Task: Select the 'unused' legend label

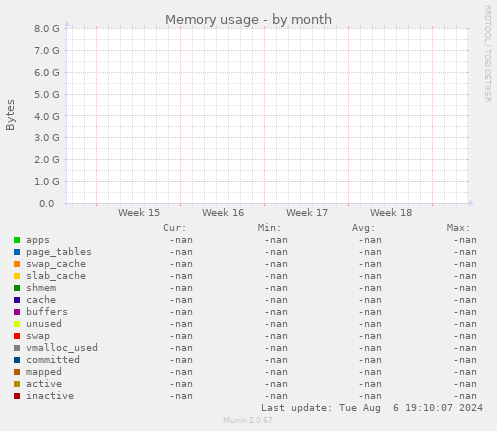Action: (44, 324)
